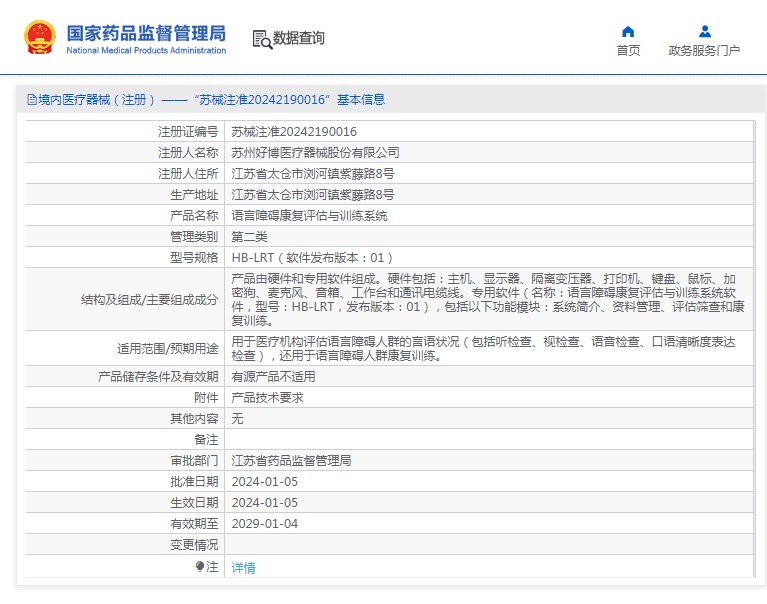Click the registrant name 苏州好博医疗器械股份有限公司
The width and height of the screenshot is (767, 604).
coord(315,152)
